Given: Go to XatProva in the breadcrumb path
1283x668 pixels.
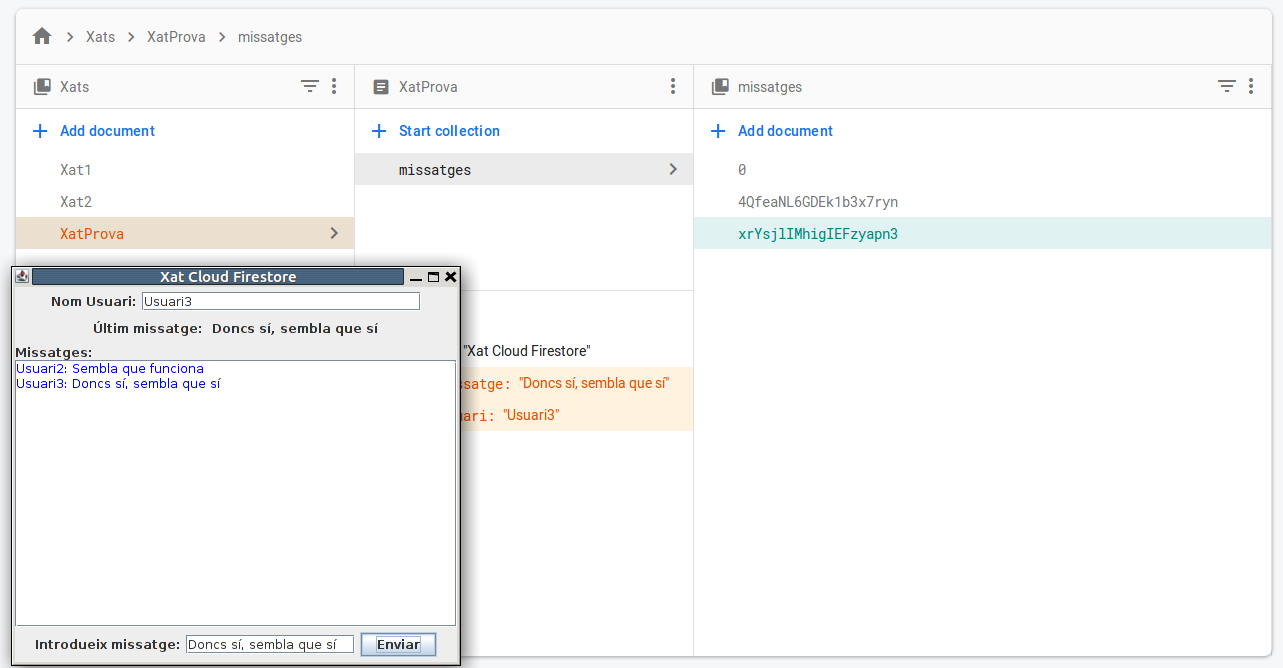Looking at the screenshot, I should coord(176,37).
